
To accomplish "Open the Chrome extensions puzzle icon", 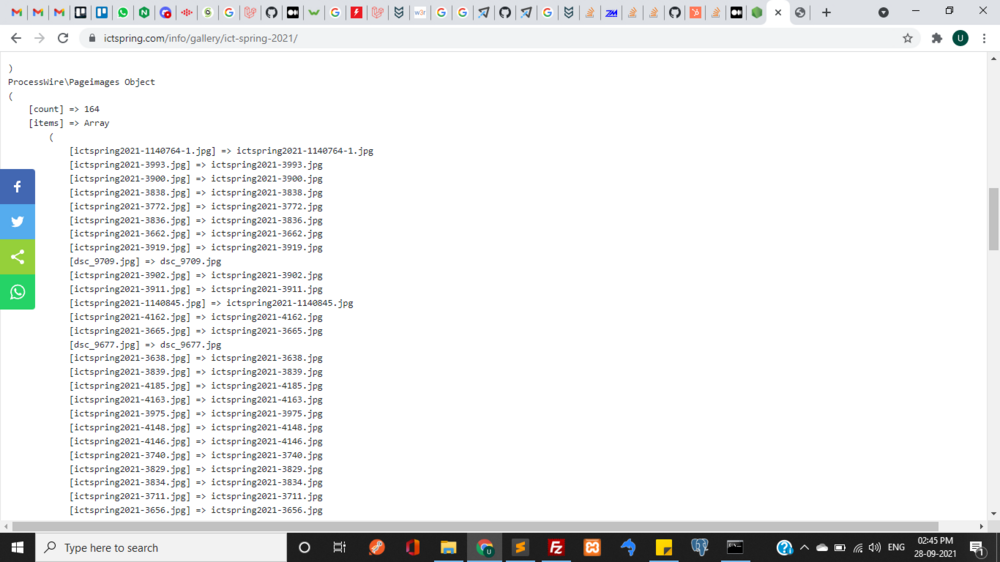I will pyautogui.click(x=937, y=38).
